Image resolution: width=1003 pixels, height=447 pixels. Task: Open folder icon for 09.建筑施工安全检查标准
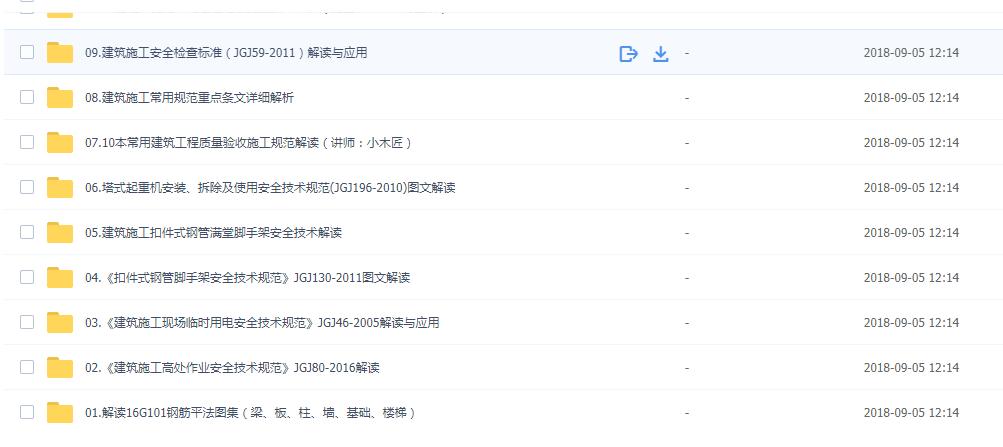[x=60, y=52]
